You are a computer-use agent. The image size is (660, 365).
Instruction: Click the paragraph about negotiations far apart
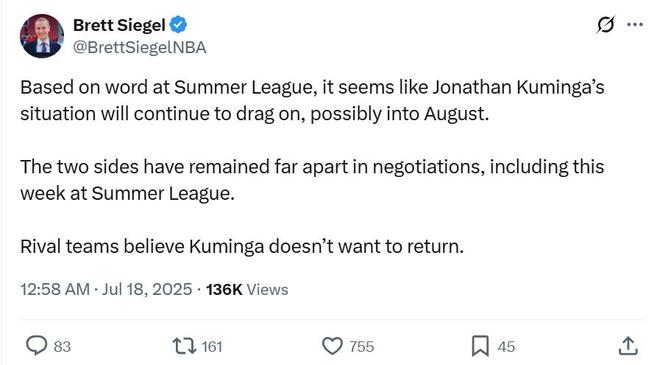click(312, 180)
